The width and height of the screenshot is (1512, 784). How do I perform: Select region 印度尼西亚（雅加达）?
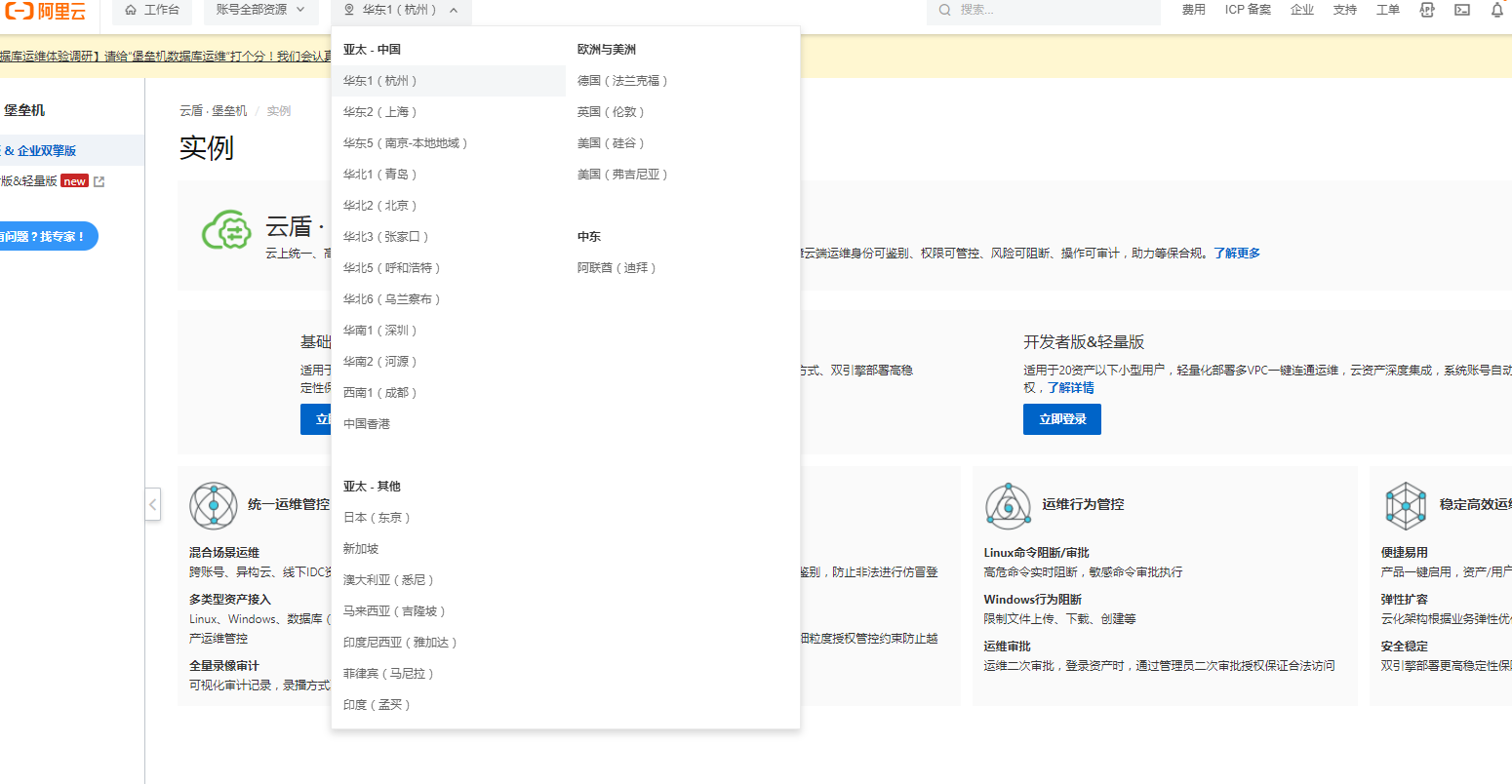click(449, 643)
